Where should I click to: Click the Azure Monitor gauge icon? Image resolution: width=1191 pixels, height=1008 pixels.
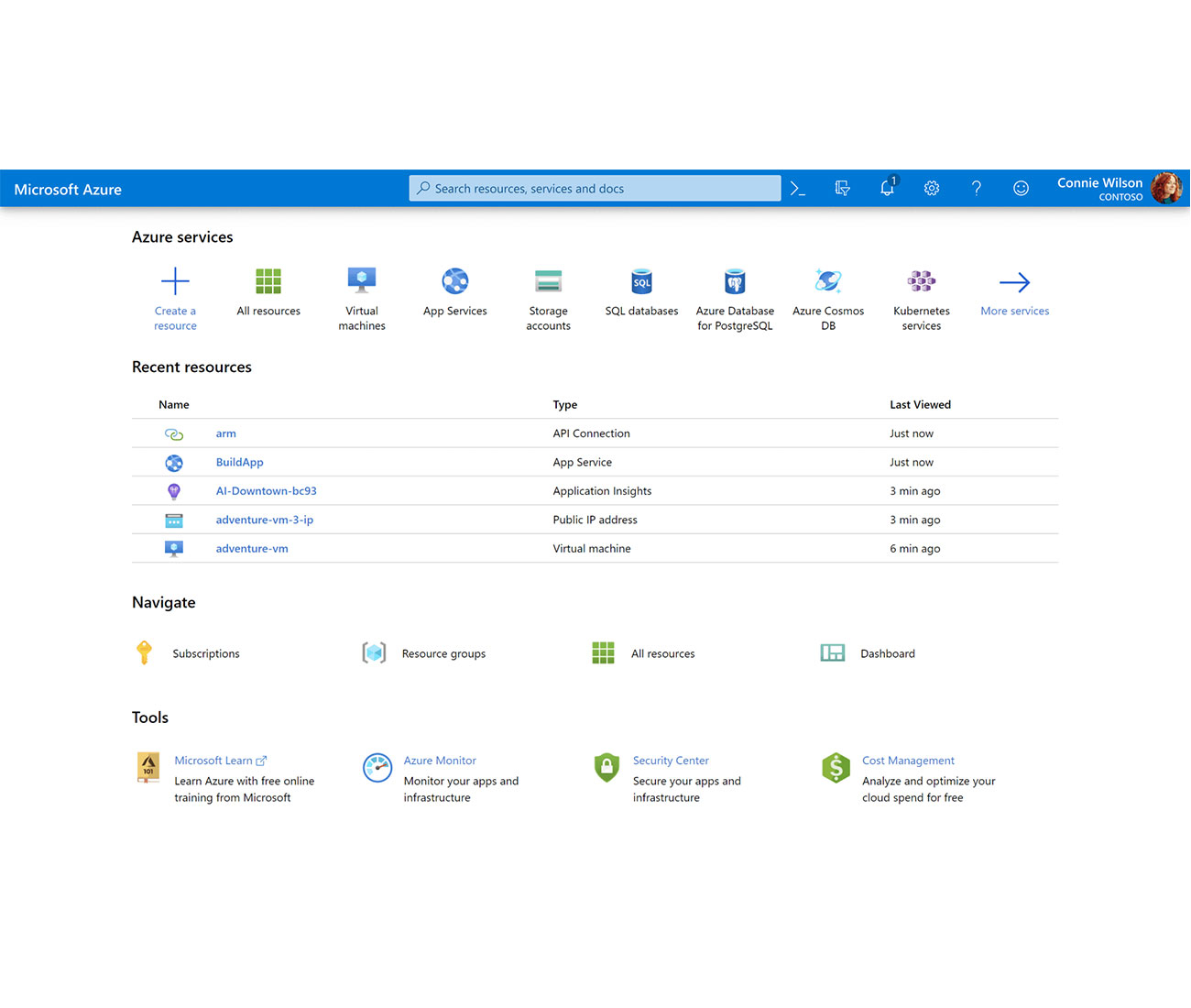tap(377, 767)
